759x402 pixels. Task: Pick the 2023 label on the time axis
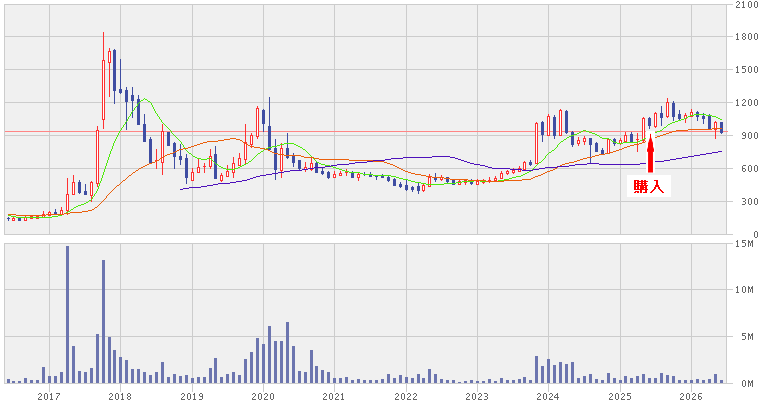(477, 396)
